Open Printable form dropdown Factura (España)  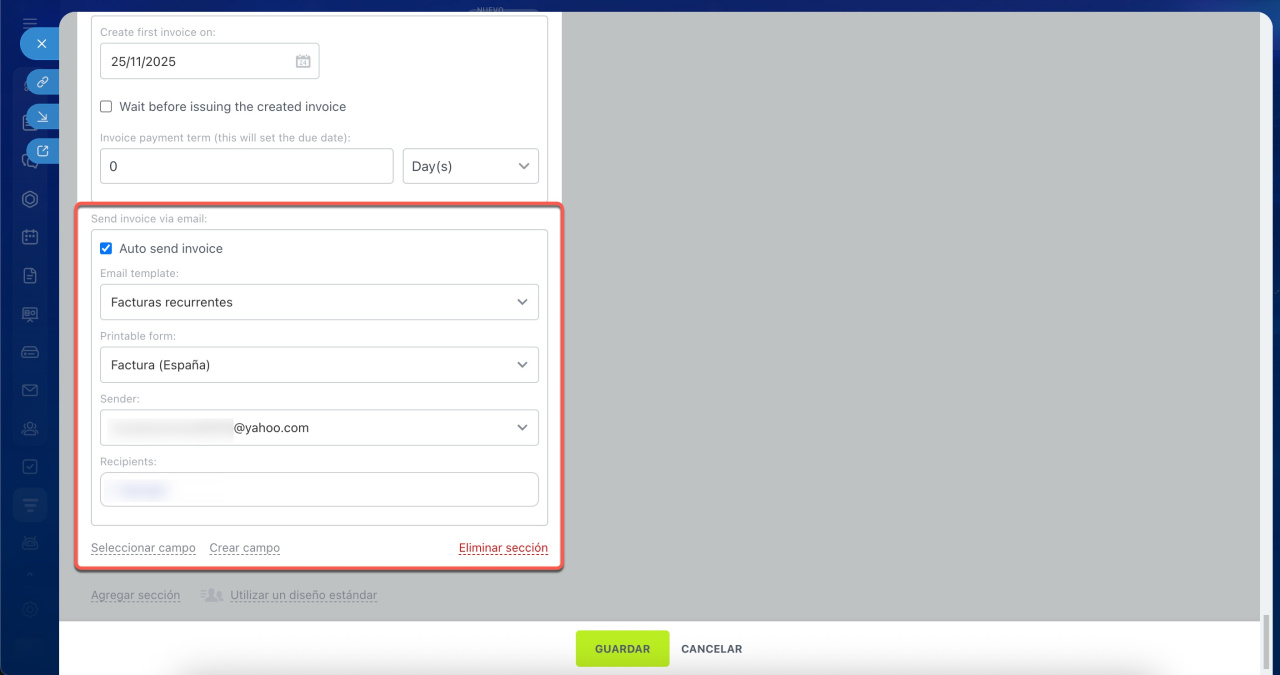point(319,365)
